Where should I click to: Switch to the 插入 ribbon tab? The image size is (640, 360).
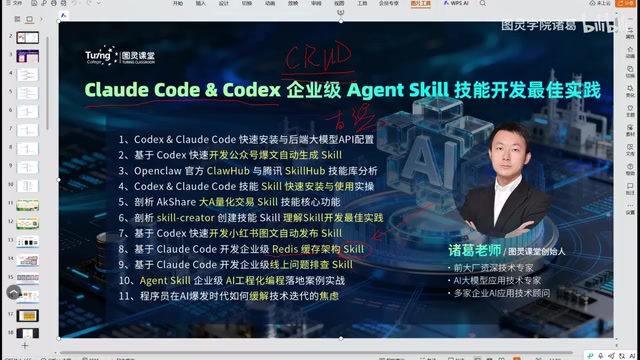201,3
